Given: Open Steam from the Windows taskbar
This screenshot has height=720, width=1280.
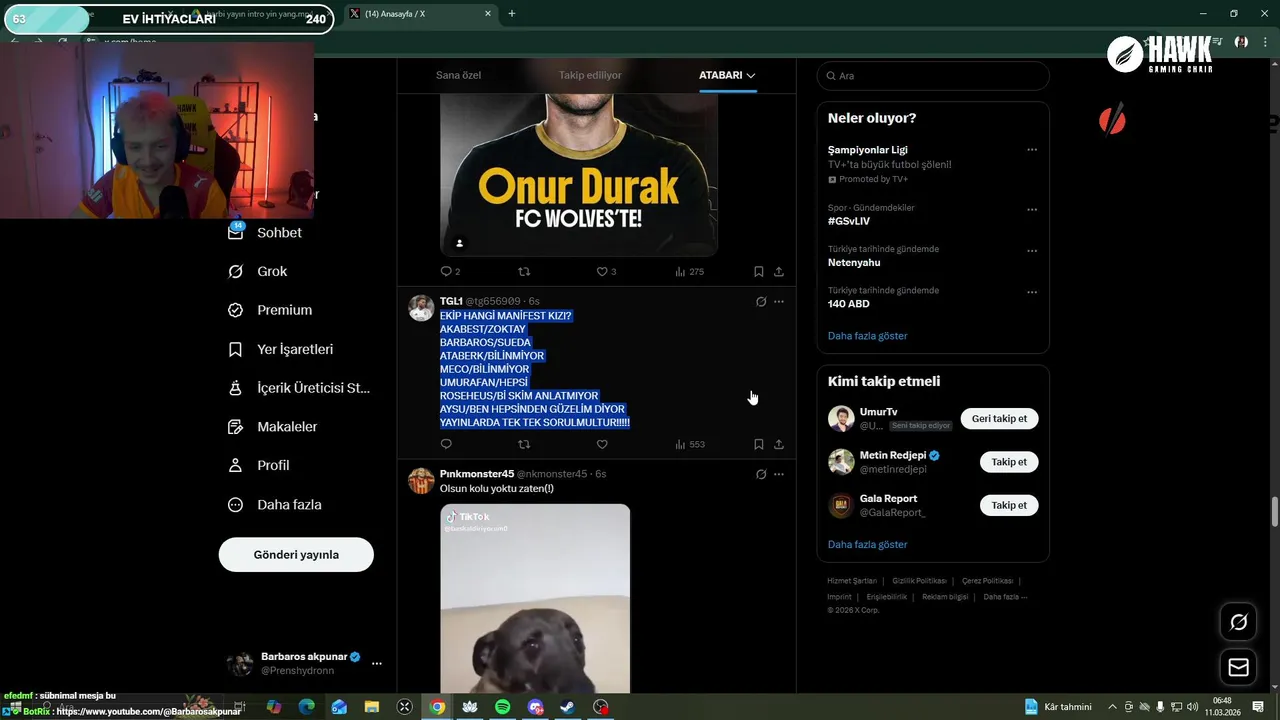Looking at the screenshot, I should 567,707.
